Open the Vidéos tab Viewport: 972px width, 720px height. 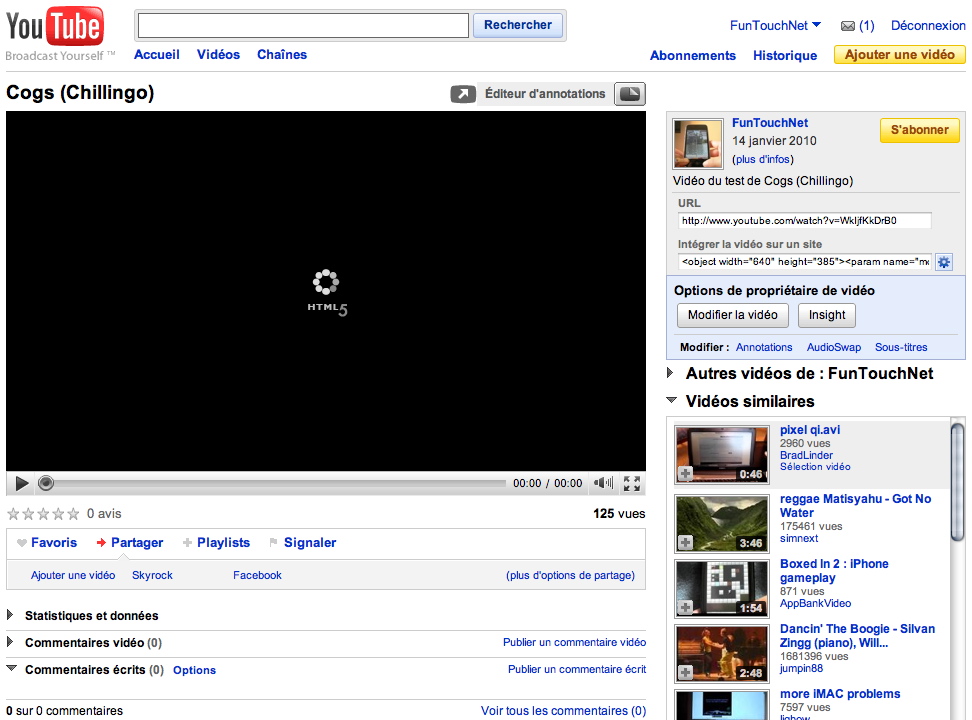[x=218, y=55]
